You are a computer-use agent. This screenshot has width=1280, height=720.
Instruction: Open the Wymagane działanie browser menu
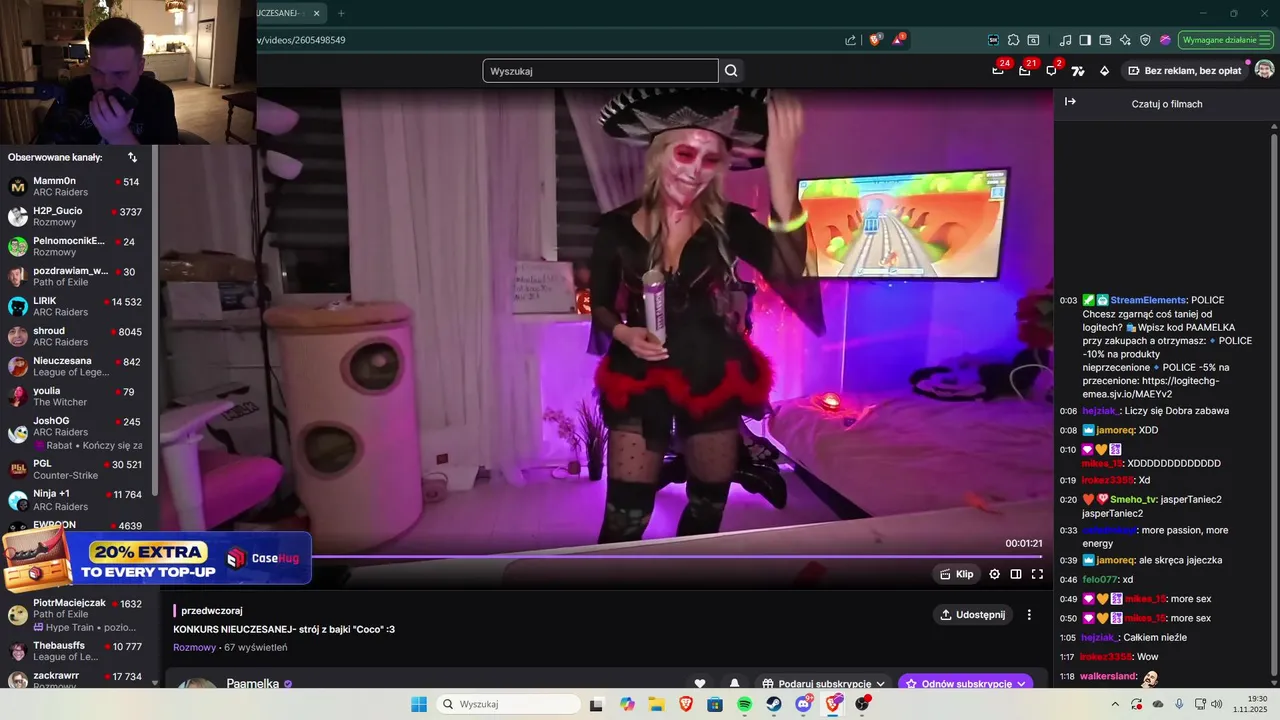click(x=1225, y=40)
